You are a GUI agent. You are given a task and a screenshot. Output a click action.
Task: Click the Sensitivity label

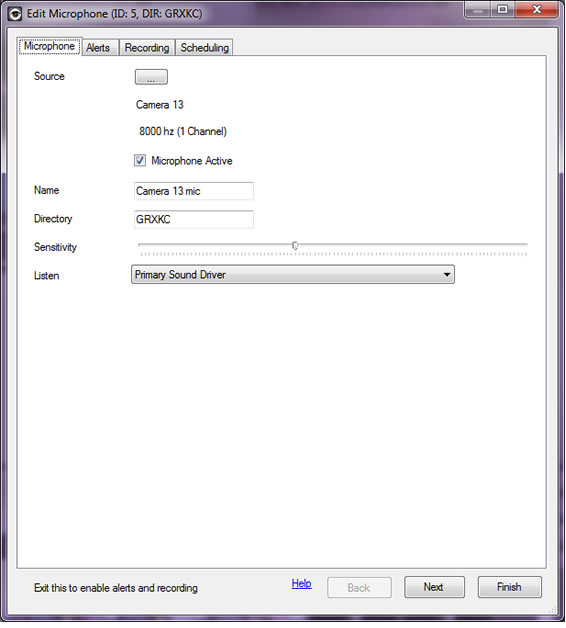[55, 247]
